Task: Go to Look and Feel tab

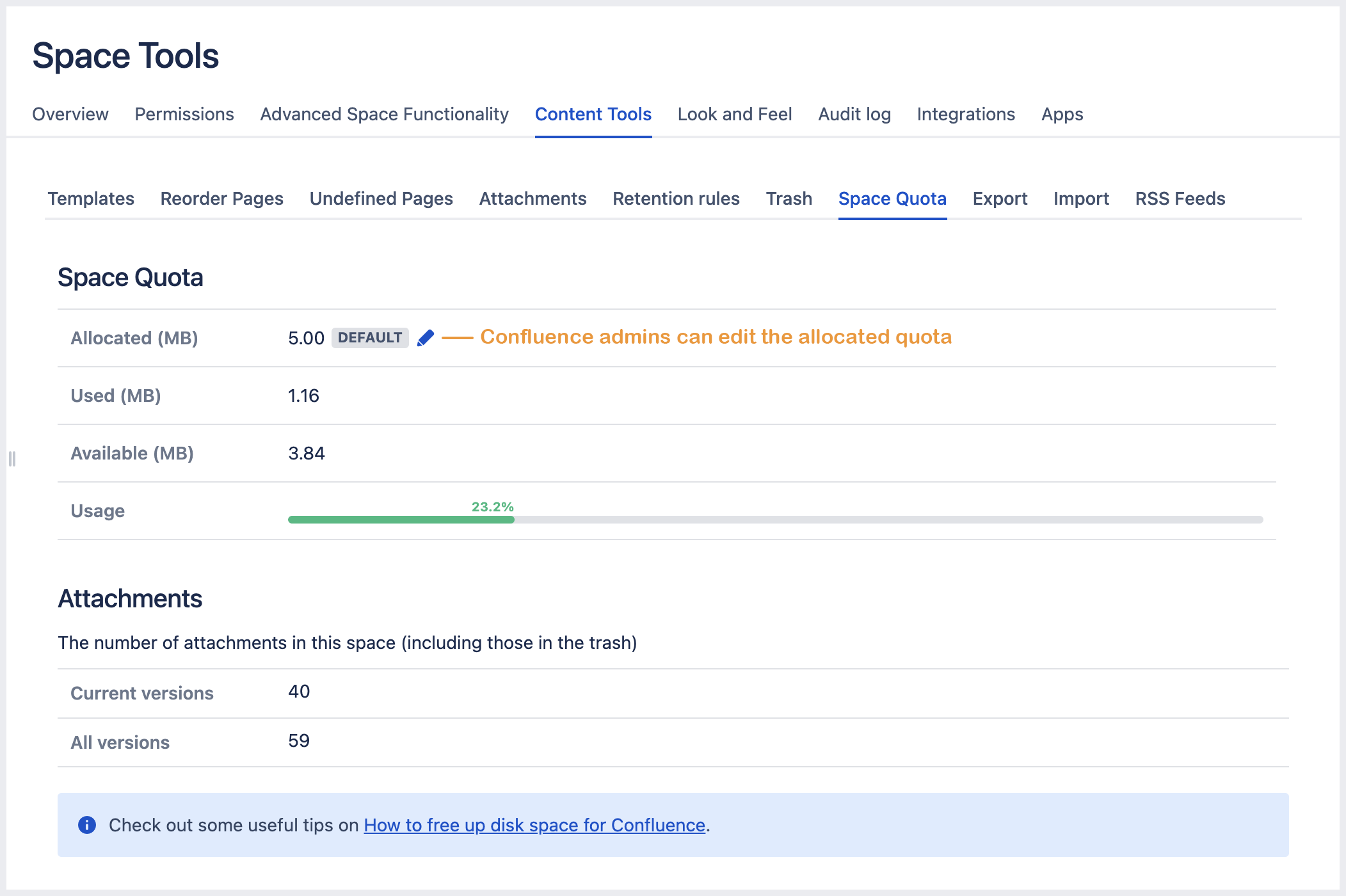Action: pos(735,114)
